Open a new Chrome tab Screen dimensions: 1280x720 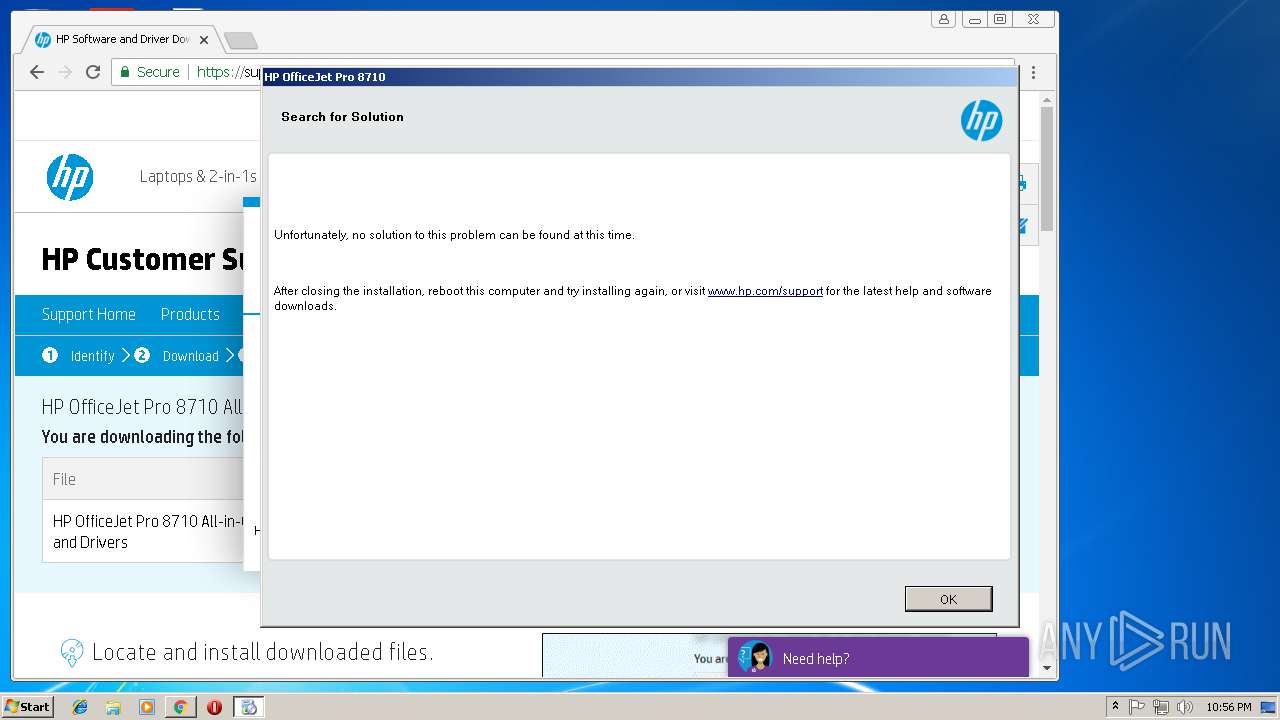[240, 41]
